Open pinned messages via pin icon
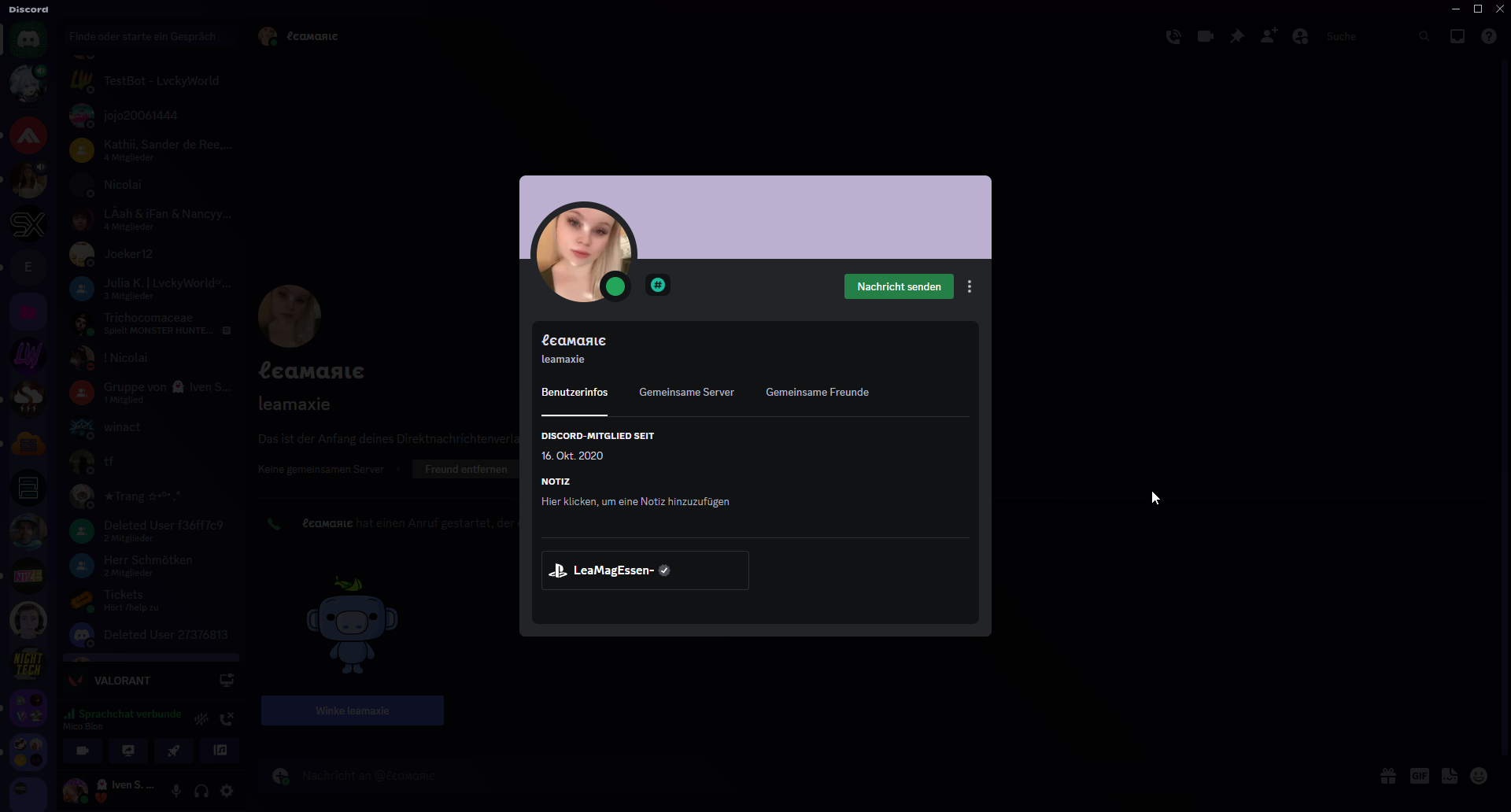1511x812 pixels. [x=1237, y=36]
